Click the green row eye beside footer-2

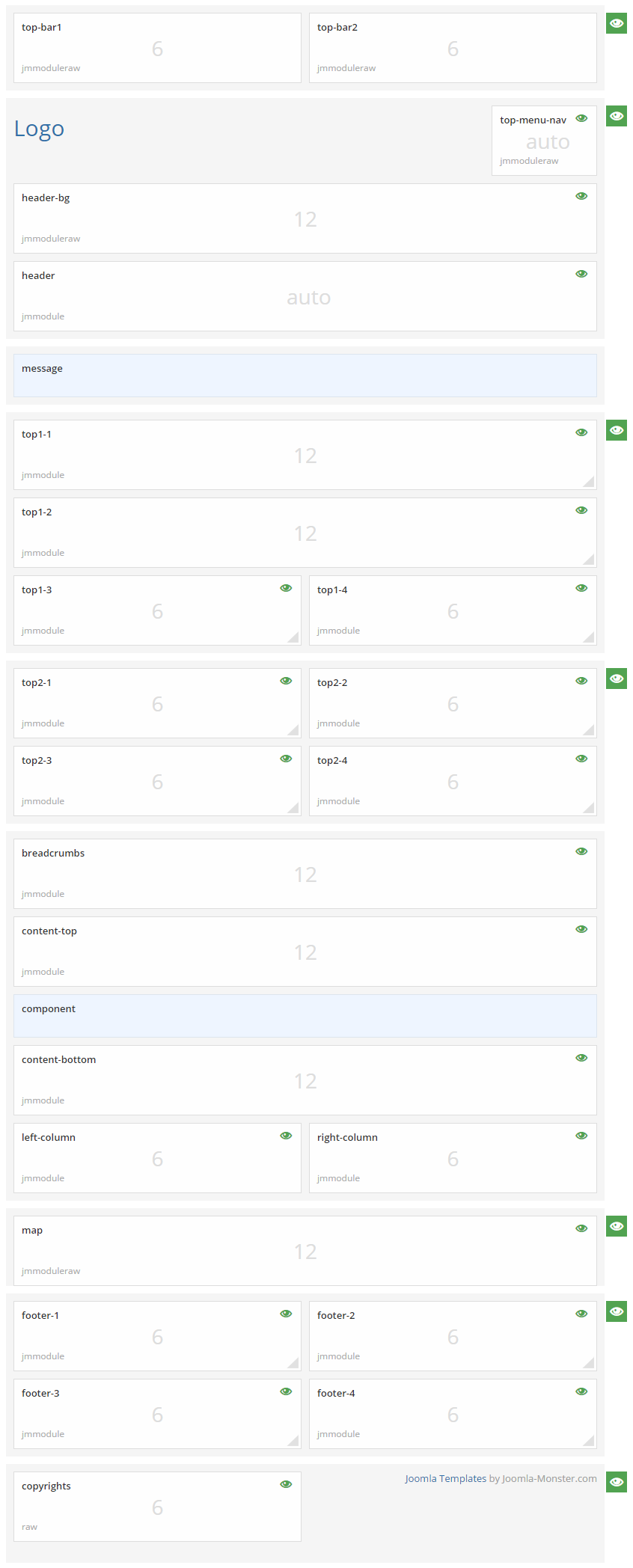pyautogui.click(x=617, y=1311)
